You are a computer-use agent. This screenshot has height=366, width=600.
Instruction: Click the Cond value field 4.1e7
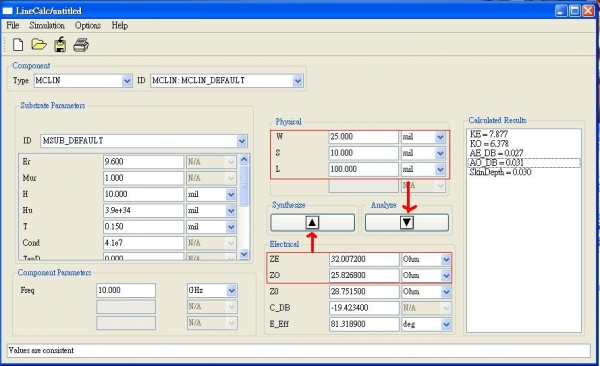coord(143,243)
